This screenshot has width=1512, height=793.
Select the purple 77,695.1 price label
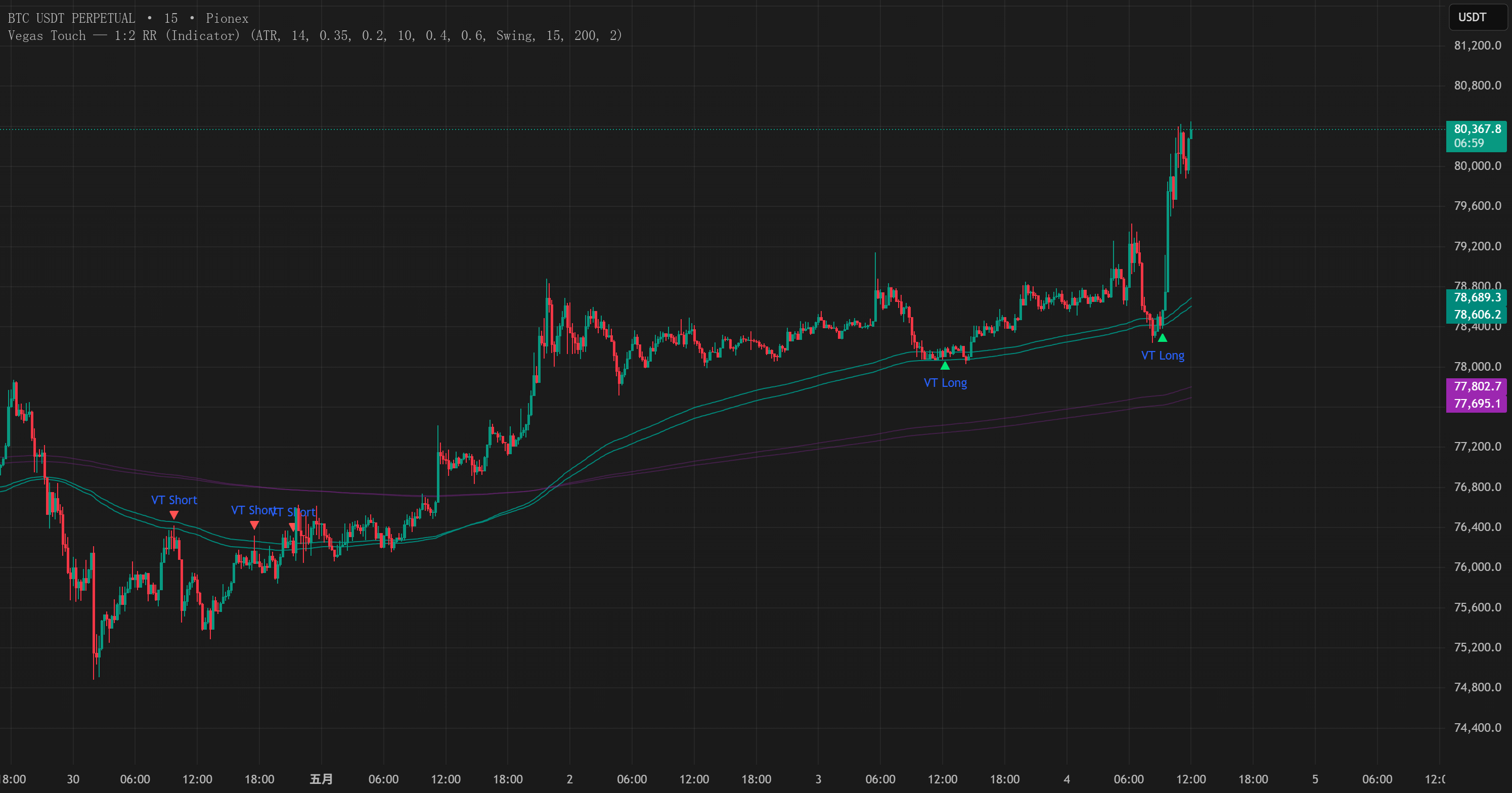[1476, 404]
